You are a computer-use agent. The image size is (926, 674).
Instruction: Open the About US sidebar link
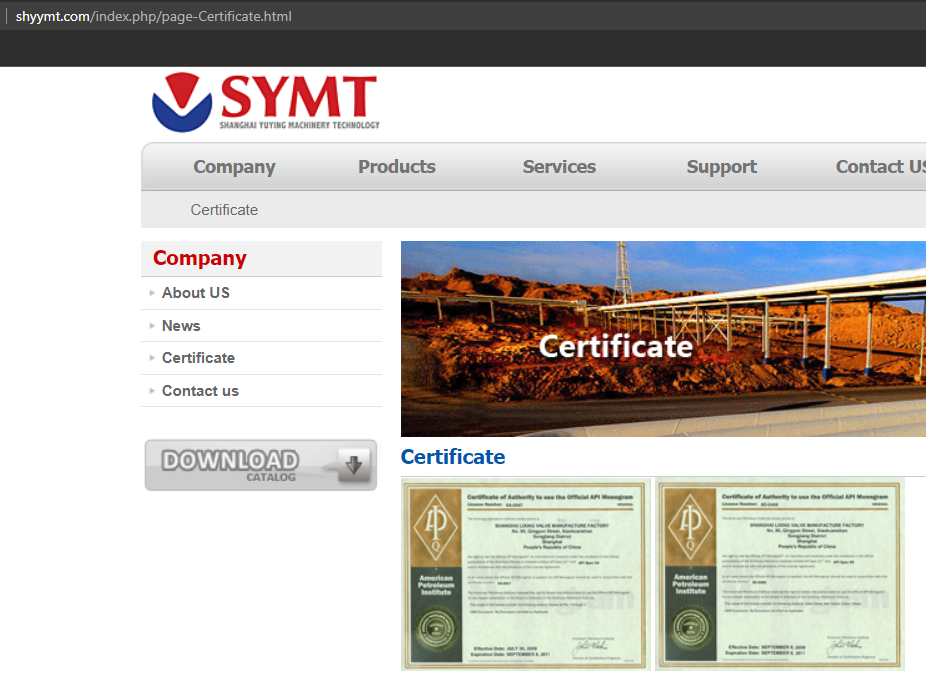coord(196,293)
